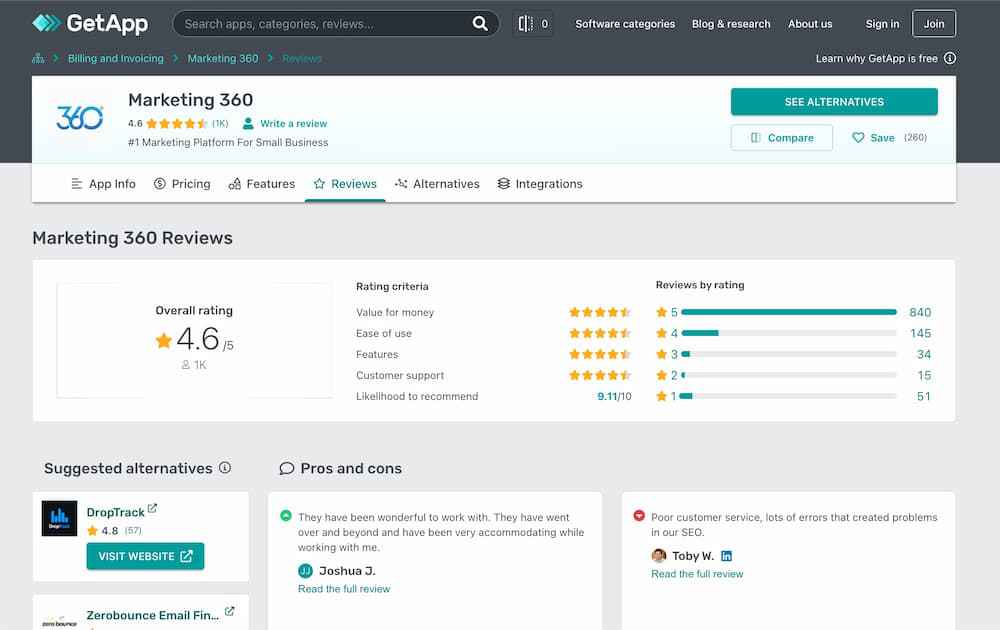Go to the Alternatives tab
This screenshot has width=1000, height=630.
click(437, 184)
